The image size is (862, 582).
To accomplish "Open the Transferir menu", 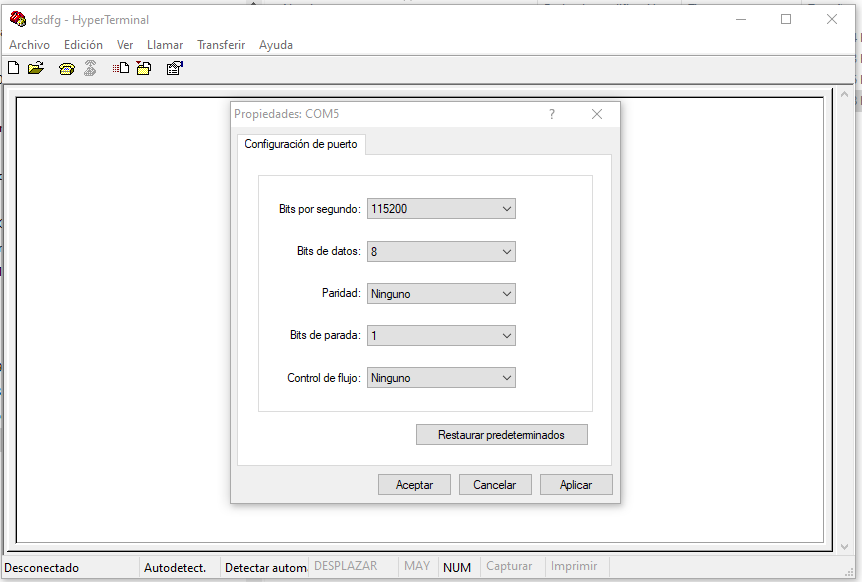I will click(221, 45).
